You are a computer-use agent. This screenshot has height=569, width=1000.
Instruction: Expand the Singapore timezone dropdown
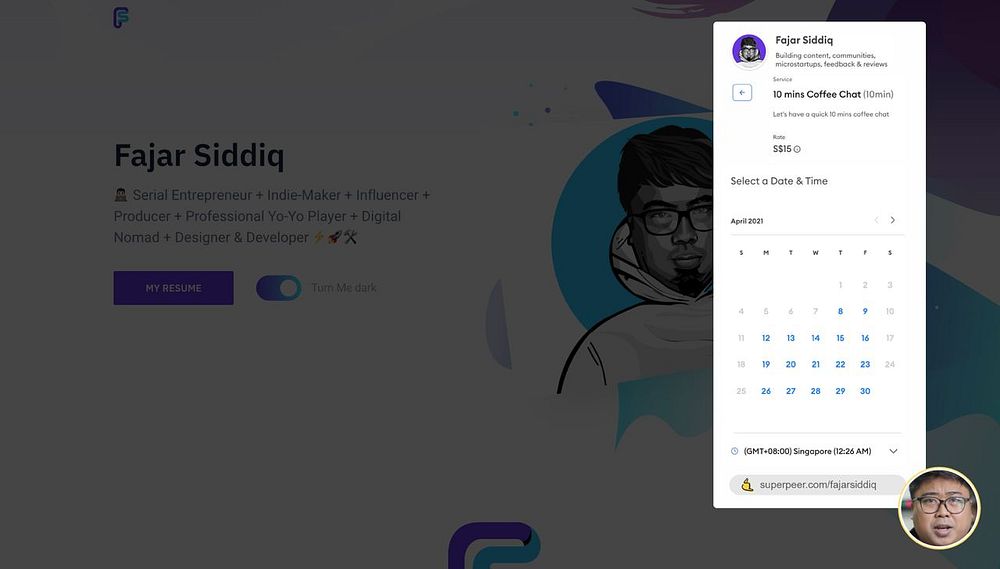click(x=814, y=451)
